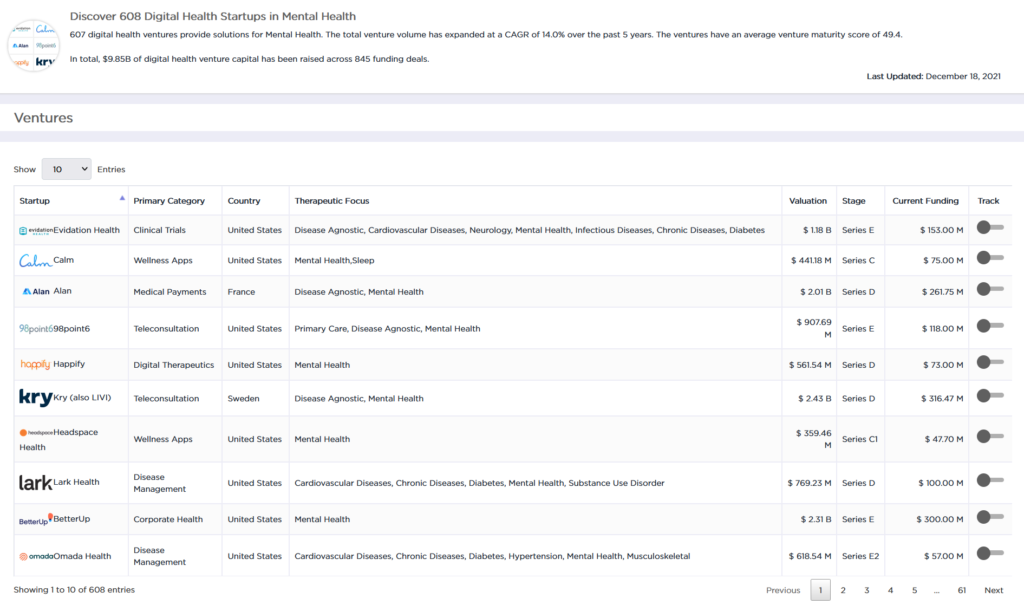Click the Headspace Health logo icon
Screen dimensions: 1024x605
(36, 433)
